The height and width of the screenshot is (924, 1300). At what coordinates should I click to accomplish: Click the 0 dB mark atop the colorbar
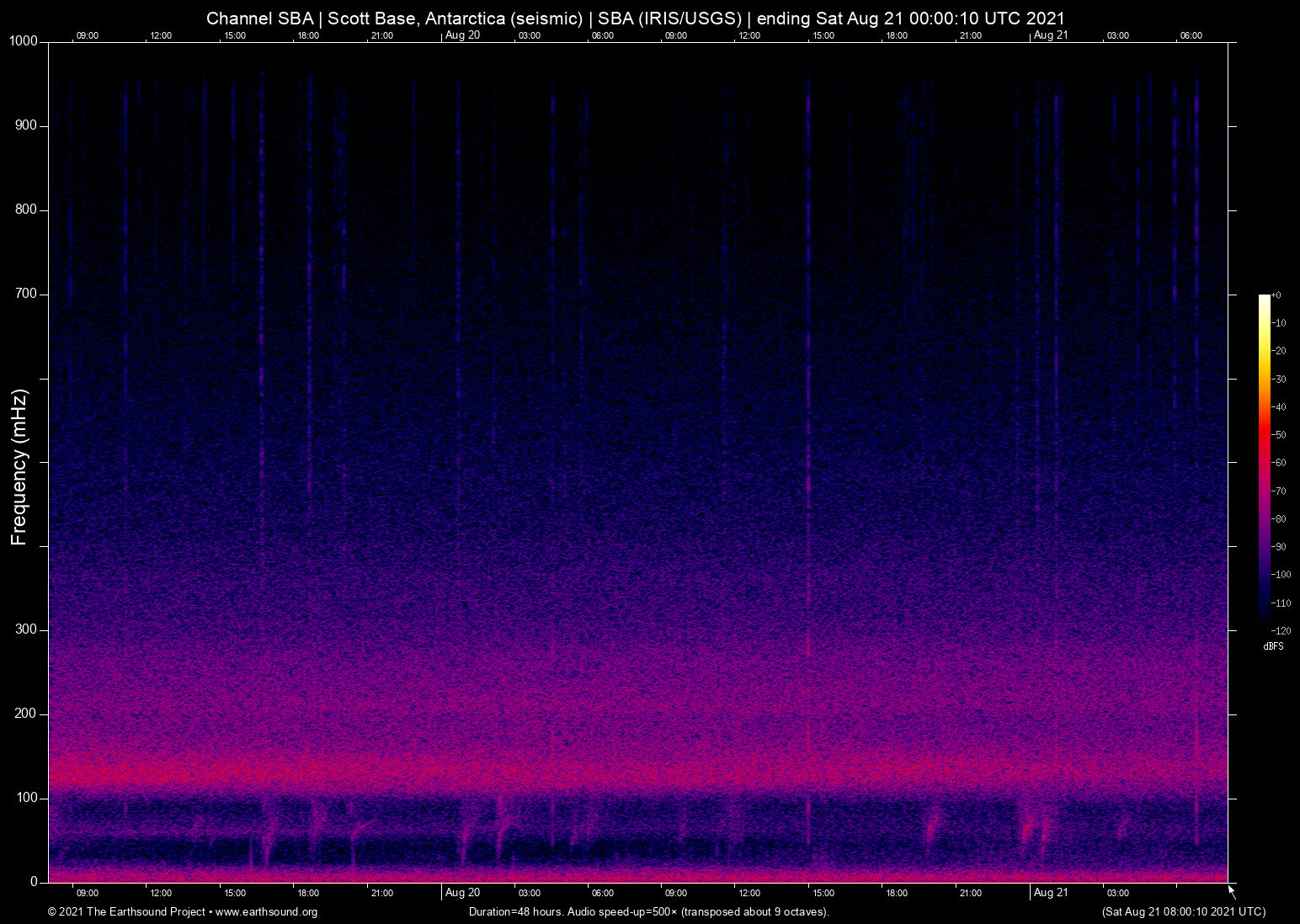1276,295
